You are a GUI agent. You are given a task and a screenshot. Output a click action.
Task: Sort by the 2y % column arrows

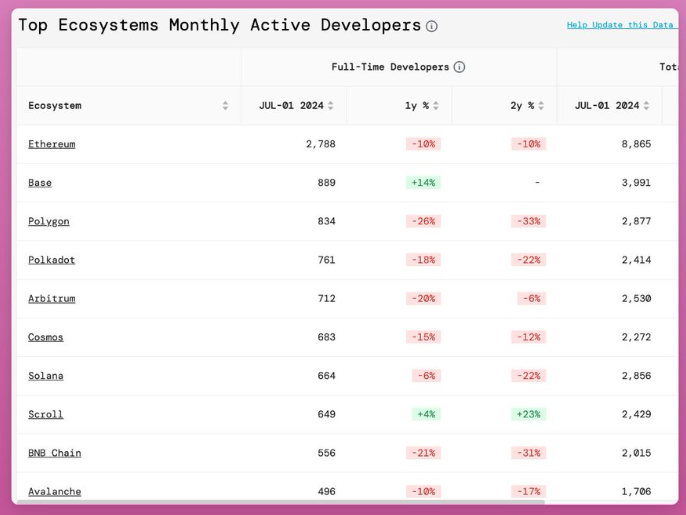click(x=541, y=105)
